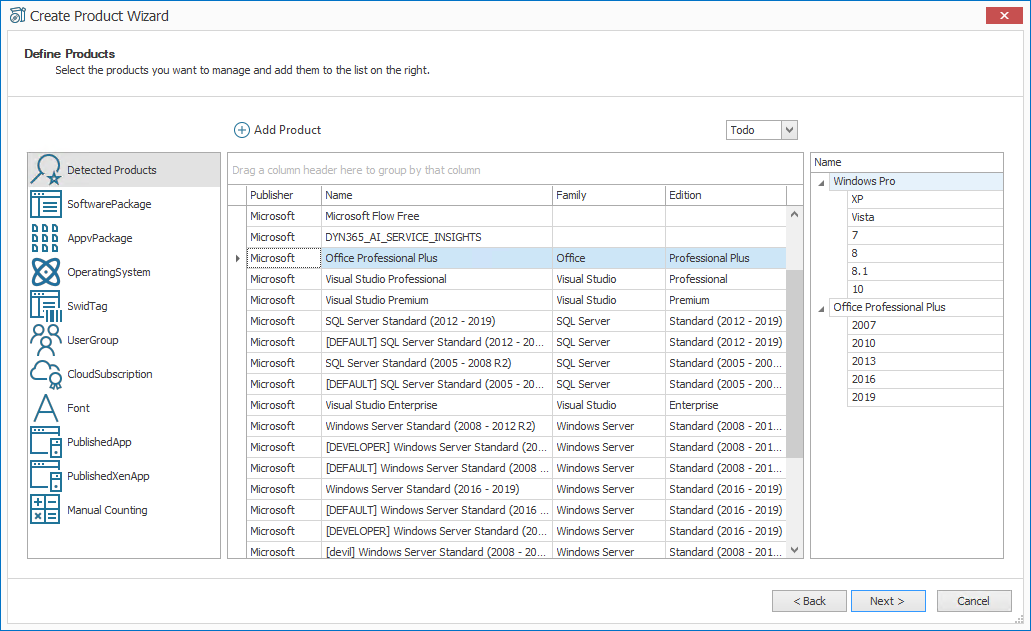
Task: Click the PublishedXenApp icon
Action: click(46, 476)
